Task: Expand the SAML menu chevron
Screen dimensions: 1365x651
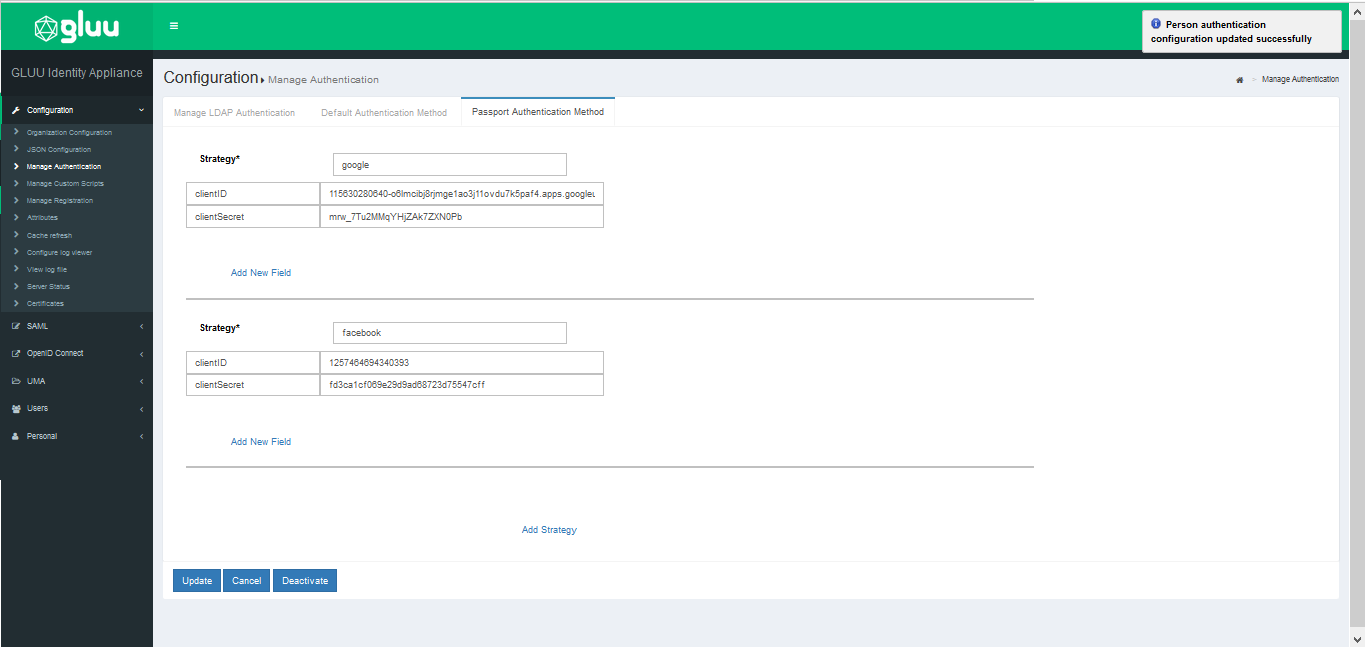Action: [x=141, y=326]
